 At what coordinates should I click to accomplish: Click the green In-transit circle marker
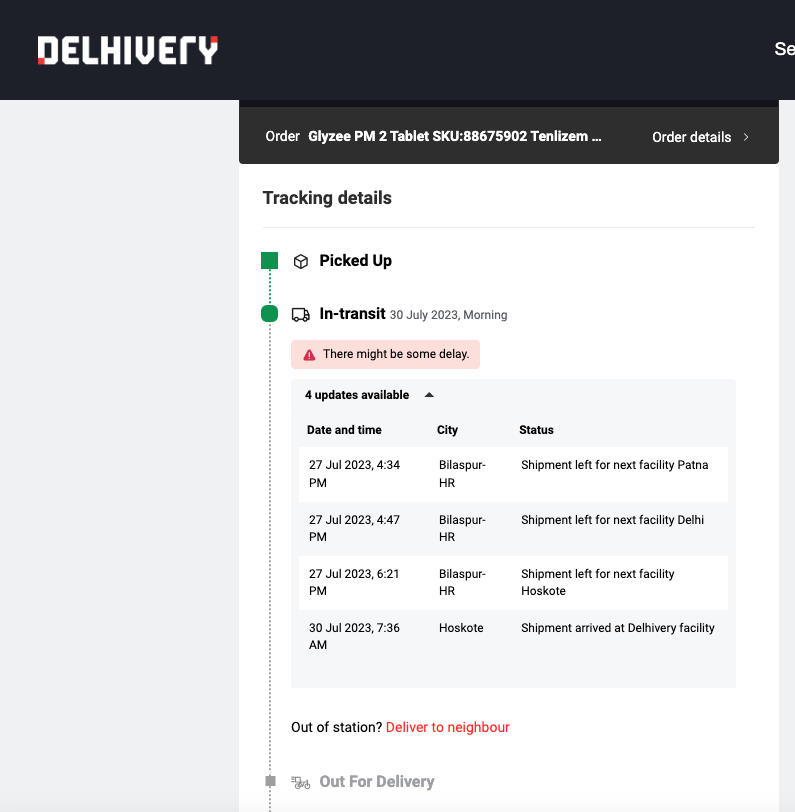pos(269,313)
